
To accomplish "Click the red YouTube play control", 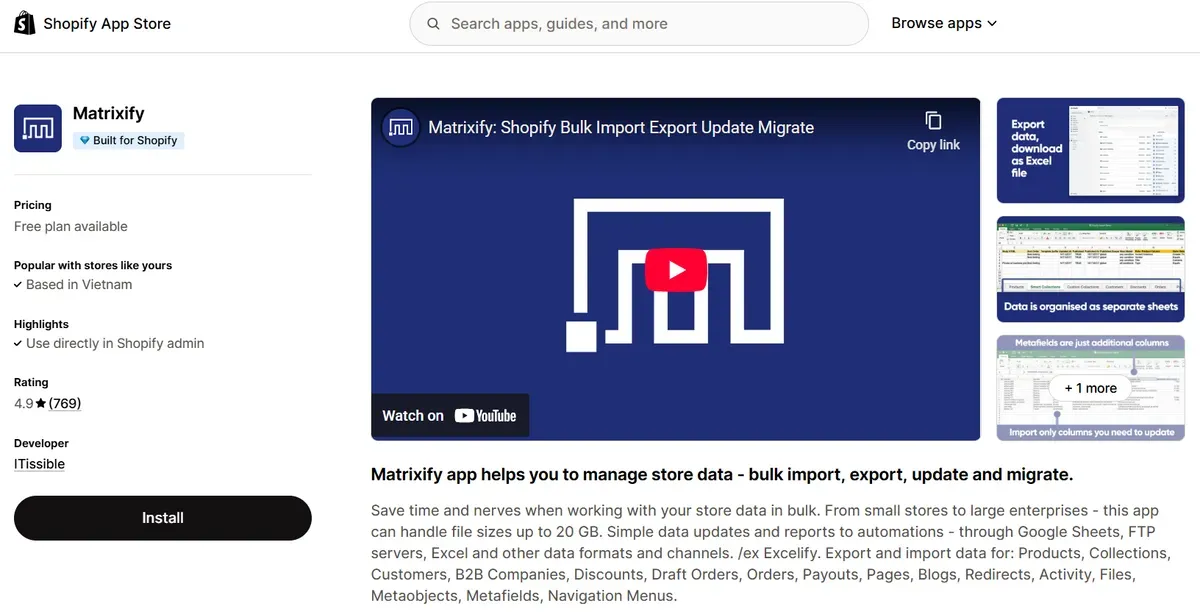I will (x=675, y=268).
